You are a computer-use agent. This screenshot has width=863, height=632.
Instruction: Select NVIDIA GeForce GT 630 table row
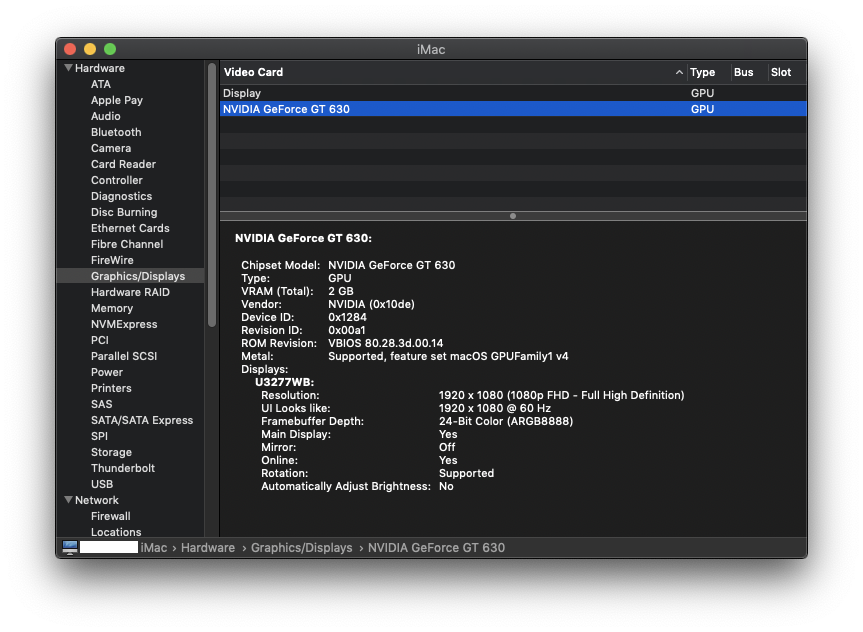513,109
